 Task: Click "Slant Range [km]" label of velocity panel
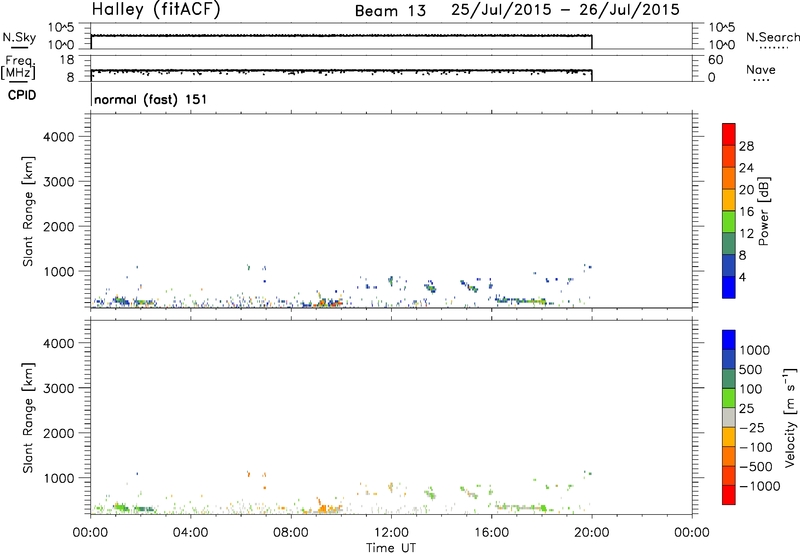click(28, 418)
